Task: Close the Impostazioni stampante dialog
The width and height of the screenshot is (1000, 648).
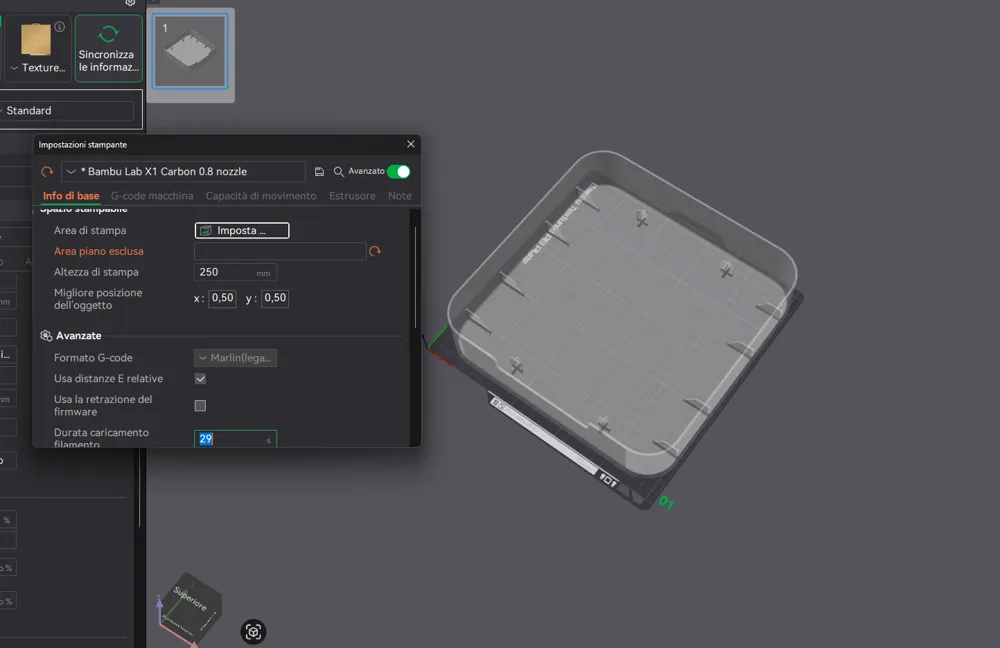Action: click(411, 144)
